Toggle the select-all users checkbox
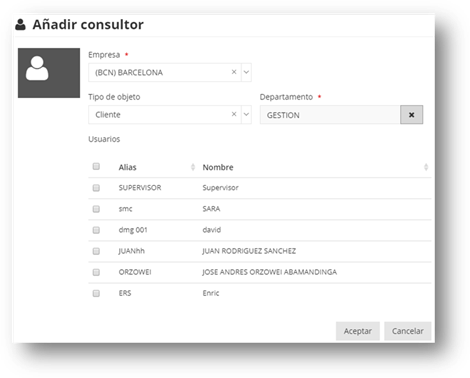 (x=96, y=166)
